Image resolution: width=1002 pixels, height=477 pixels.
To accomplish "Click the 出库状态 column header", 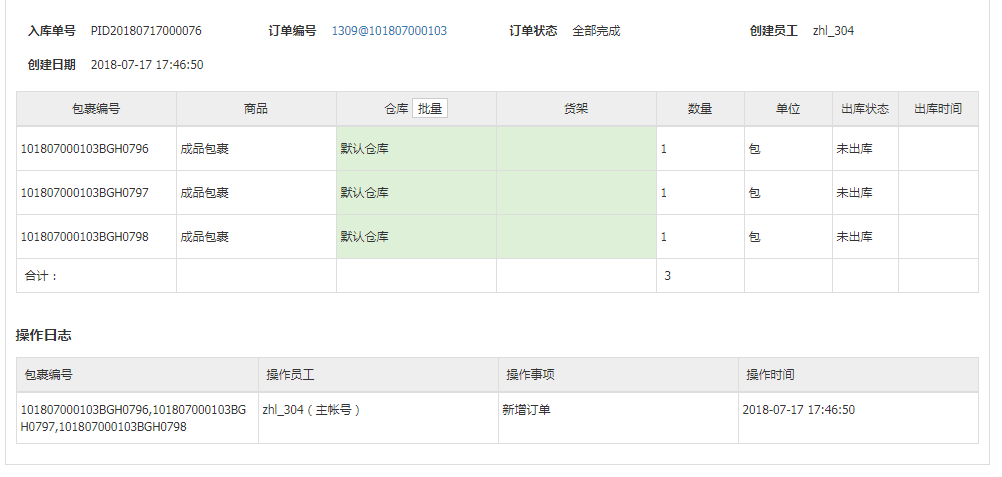I will [865, 109].
